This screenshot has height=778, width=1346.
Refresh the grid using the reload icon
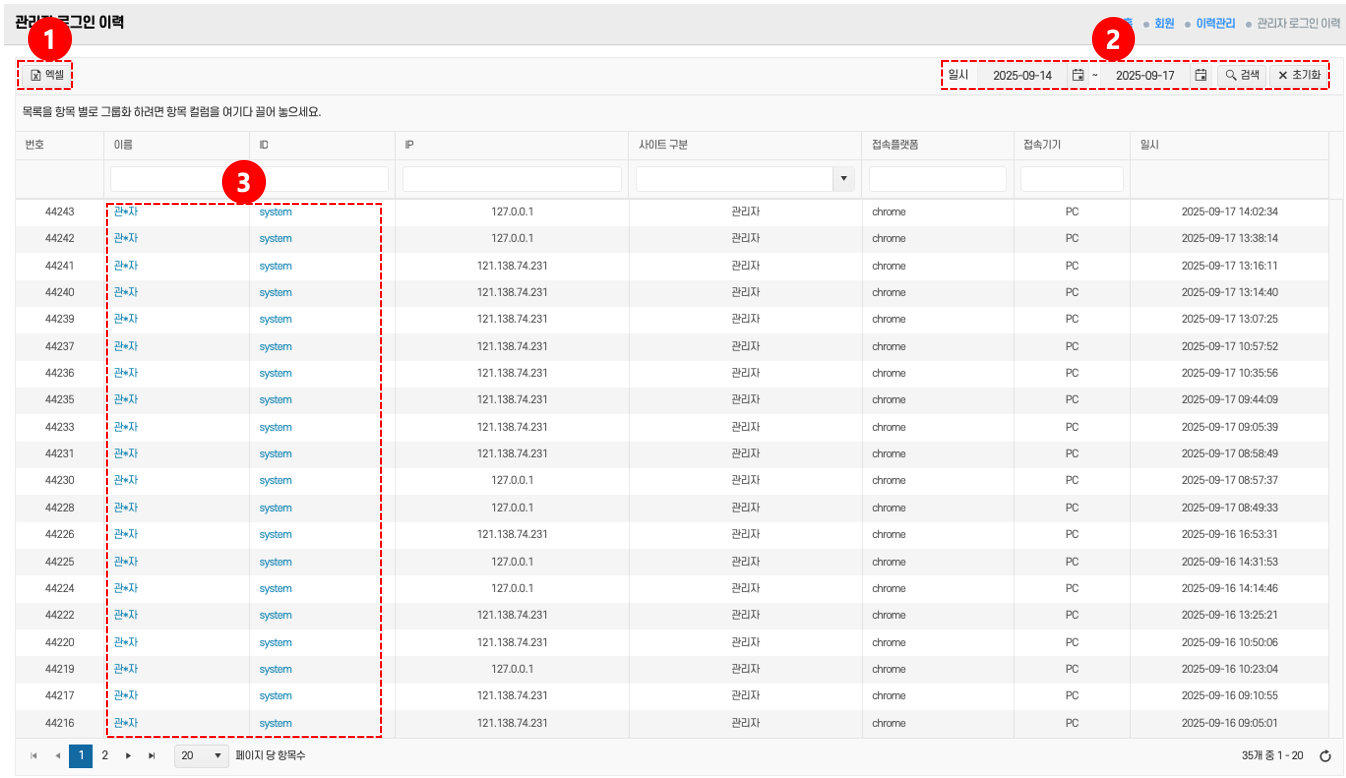[1325, 756]
